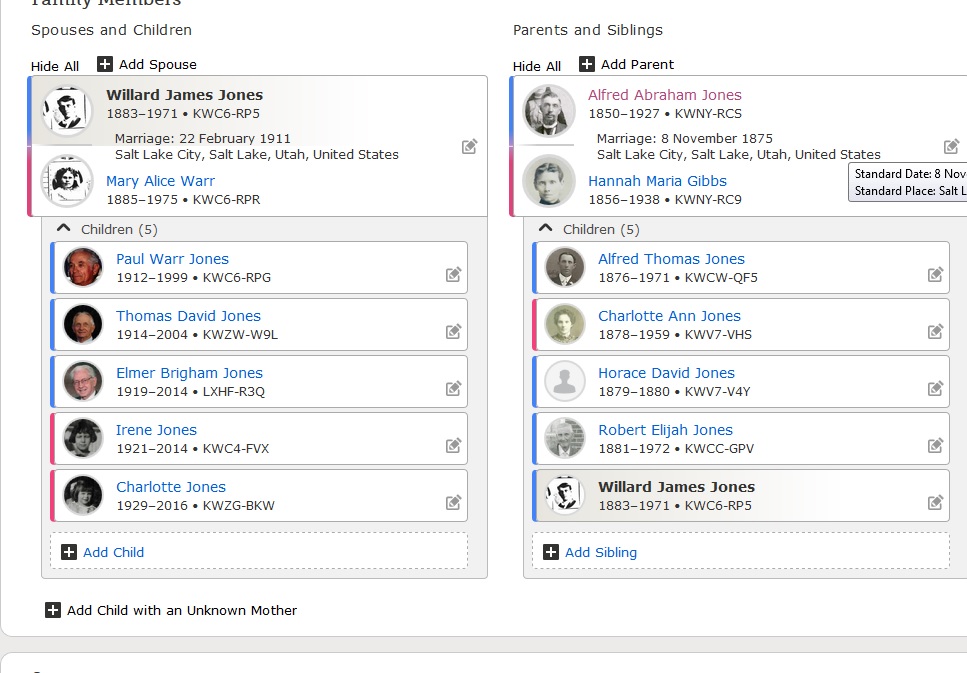The image size is (967, 673).
Task: Click Willard James Jones portrait in siblings list
Action: pos(565,495)
